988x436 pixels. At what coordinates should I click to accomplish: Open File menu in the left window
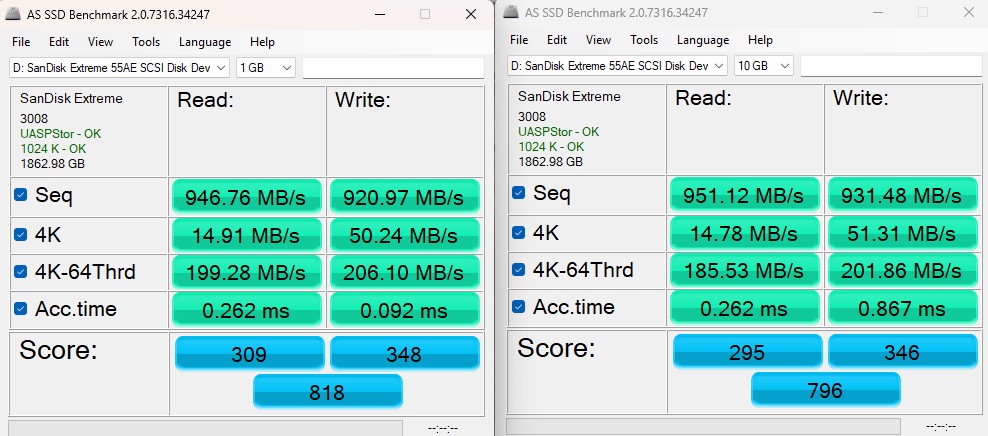point(21,42)
